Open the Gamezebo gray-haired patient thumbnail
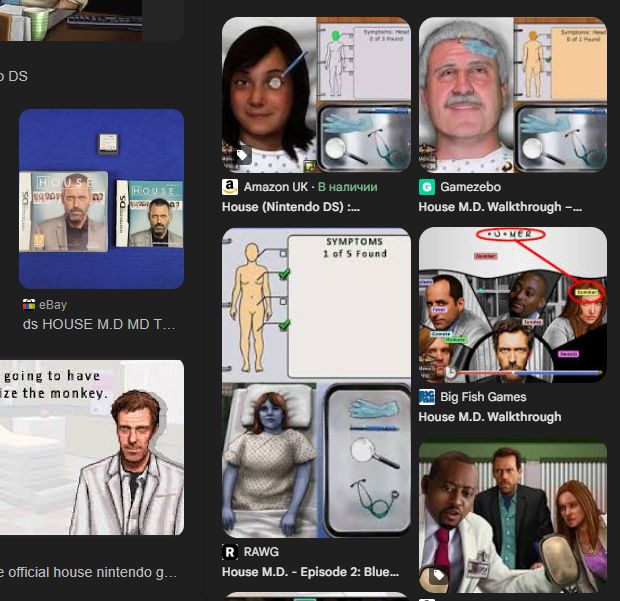The width and height of the screenshot is (620, 601). pyautogui.click(x=513, y=95)
